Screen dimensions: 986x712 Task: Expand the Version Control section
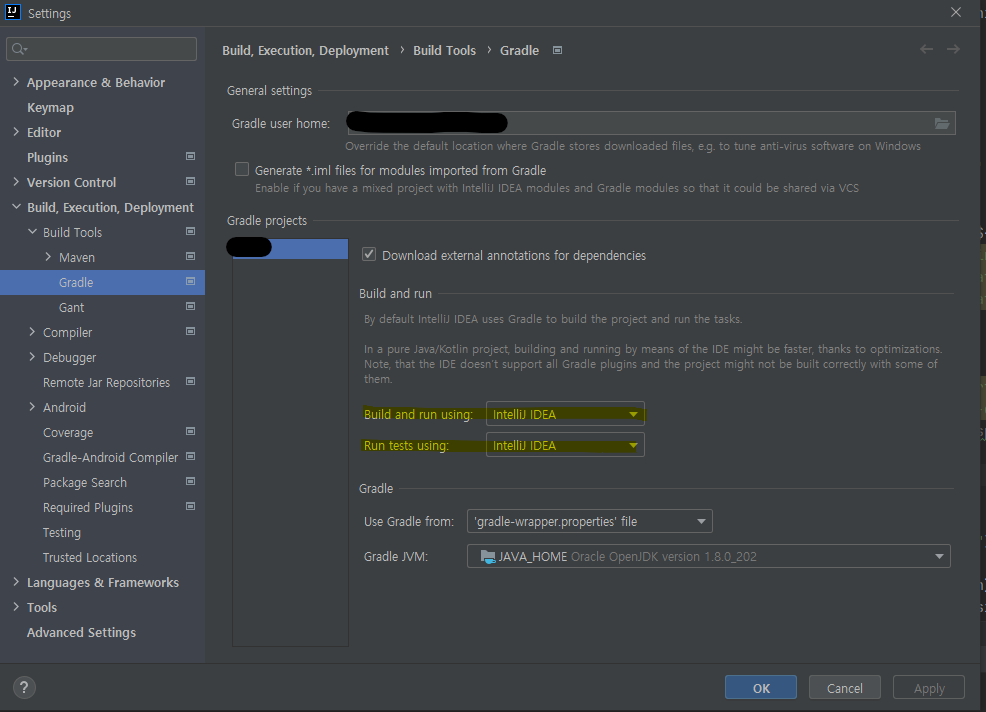pos(16,182)
